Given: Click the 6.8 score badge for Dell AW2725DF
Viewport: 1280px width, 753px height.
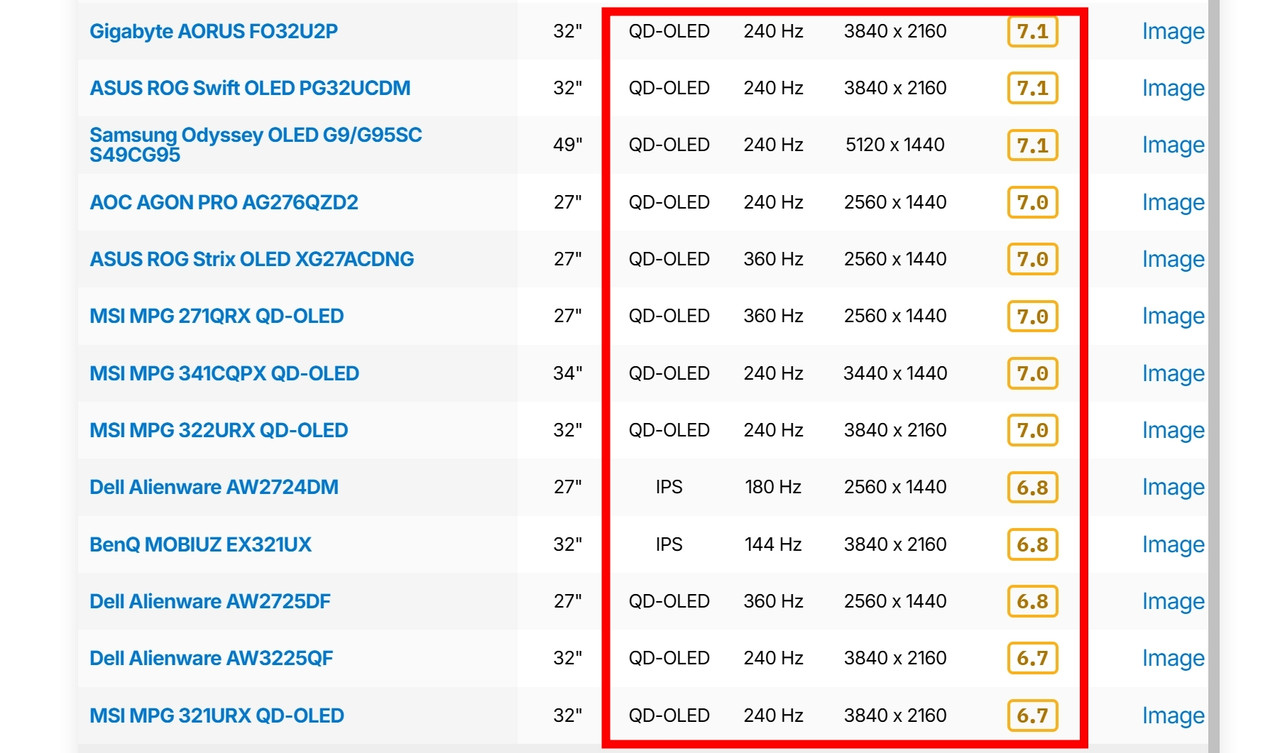Looking at the screenshot, I should (x=1032, y=601).
